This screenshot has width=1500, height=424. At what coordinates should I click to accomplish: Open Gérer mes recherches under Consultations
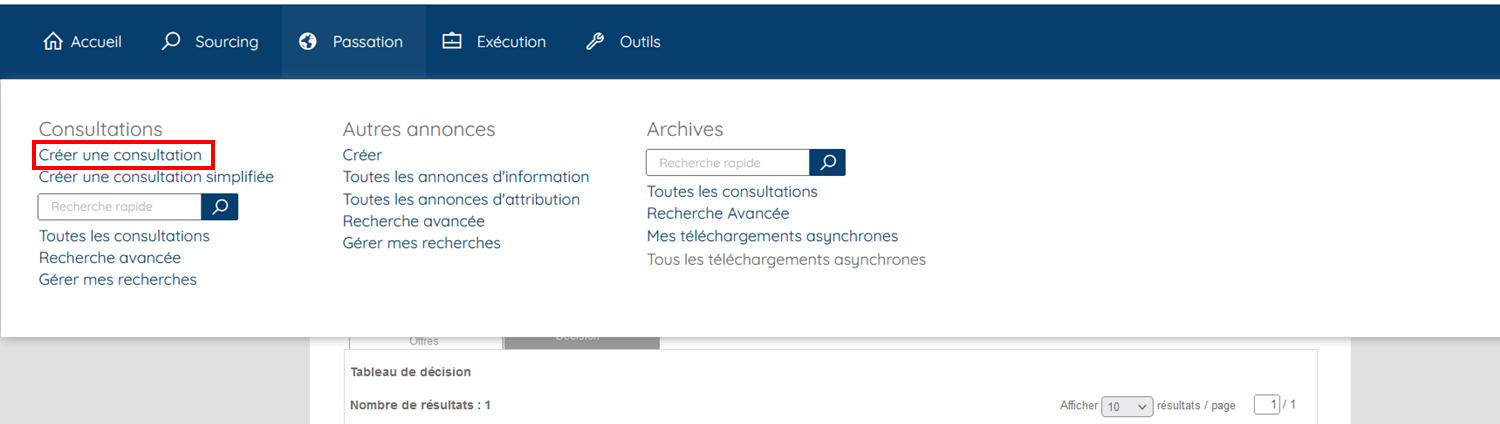click(118, 280)
